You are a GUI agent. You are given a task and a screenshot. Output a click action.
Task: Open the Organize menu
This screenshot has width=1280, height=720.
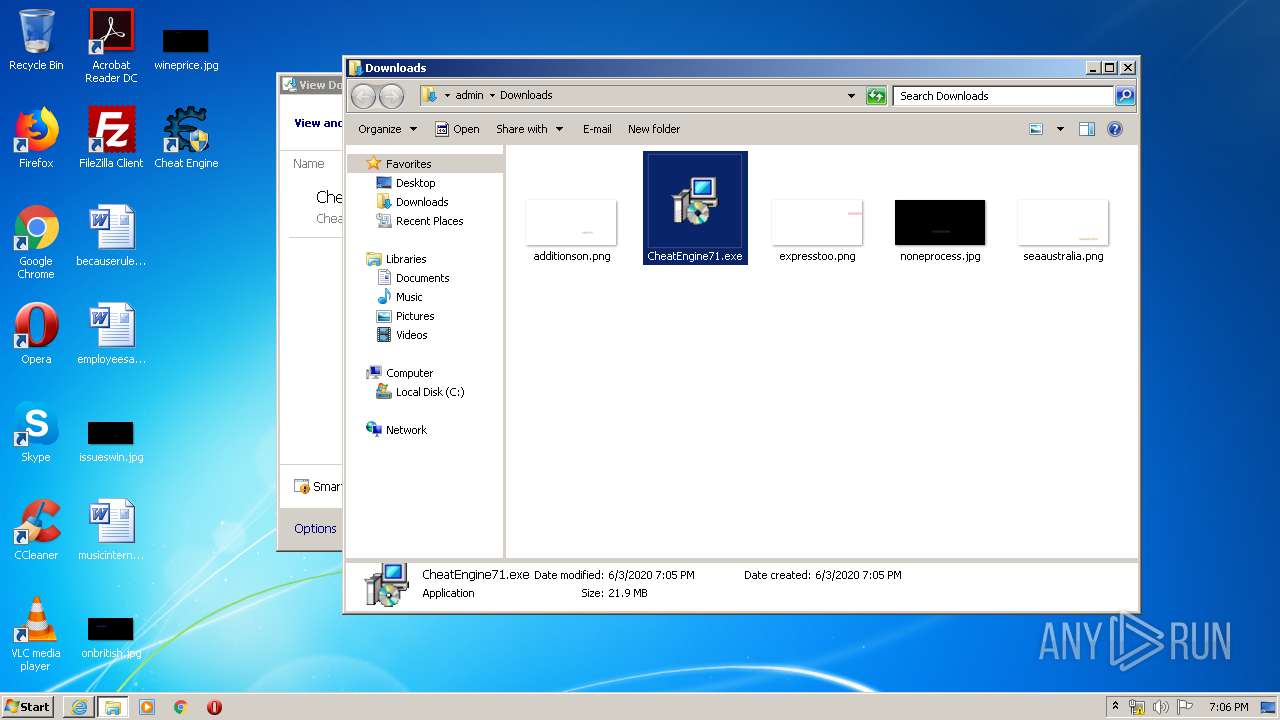pyautogui.click(x=387, y=129)
